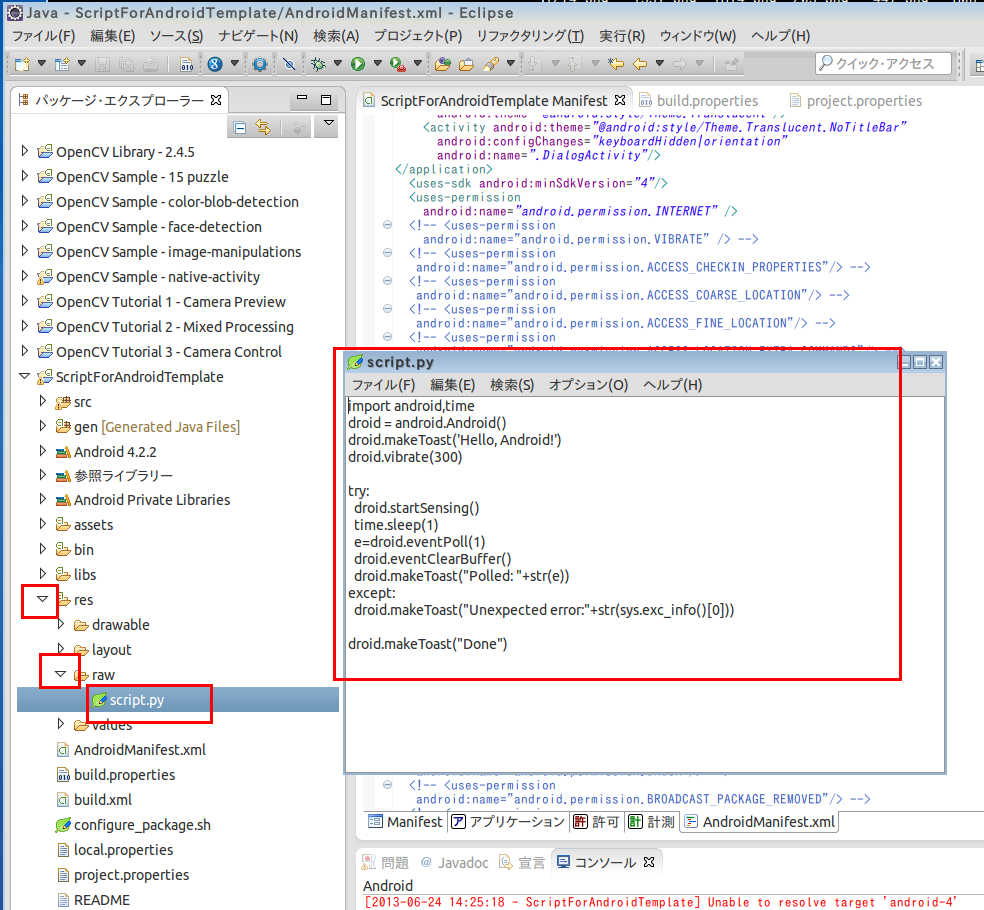Click the External Tools run icon

pos(397,64)
